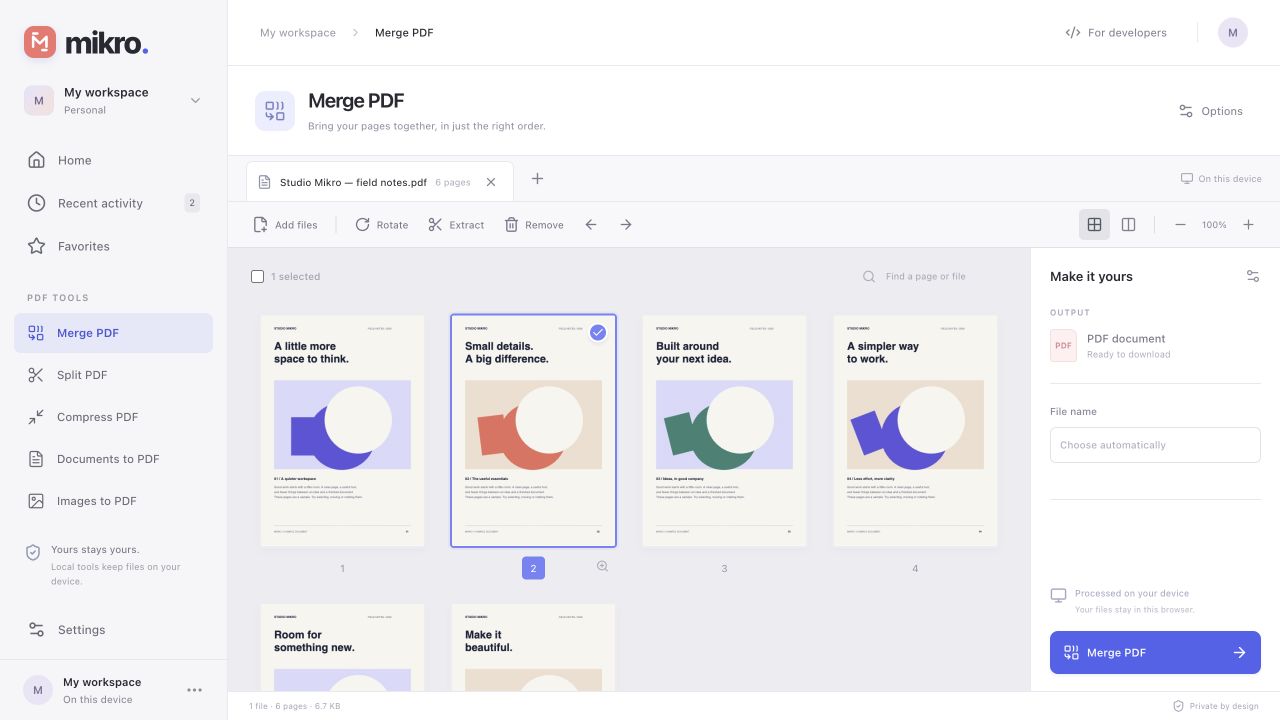Click magnifier icon under page 2
Image resolution: width=1280 pixels, height=720 pixels.
602,566
